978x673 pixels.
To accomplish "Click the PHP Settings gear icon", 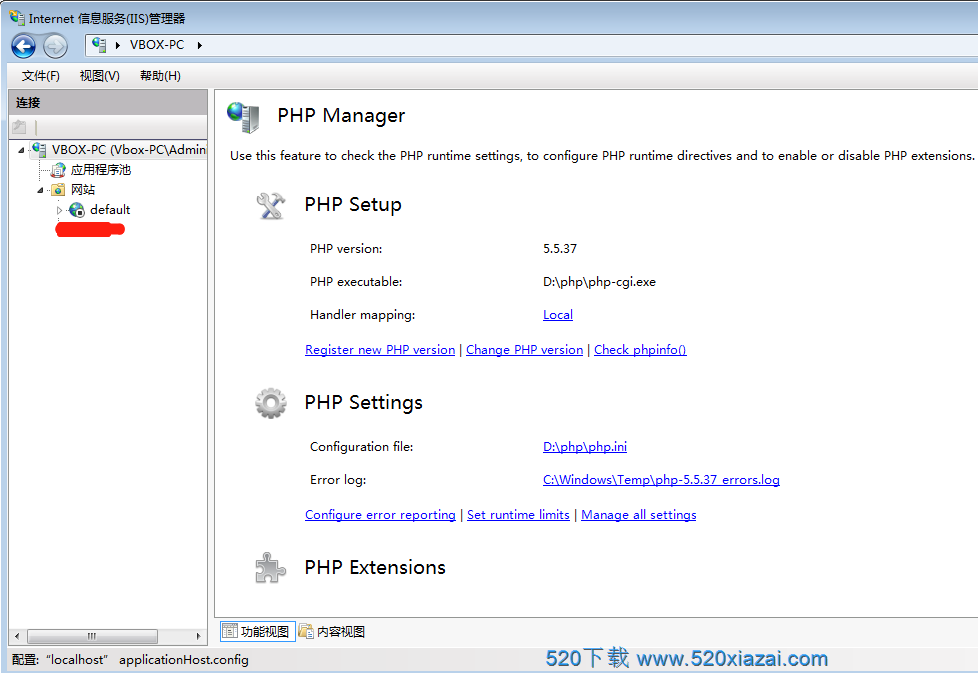I will pos(271,404).
